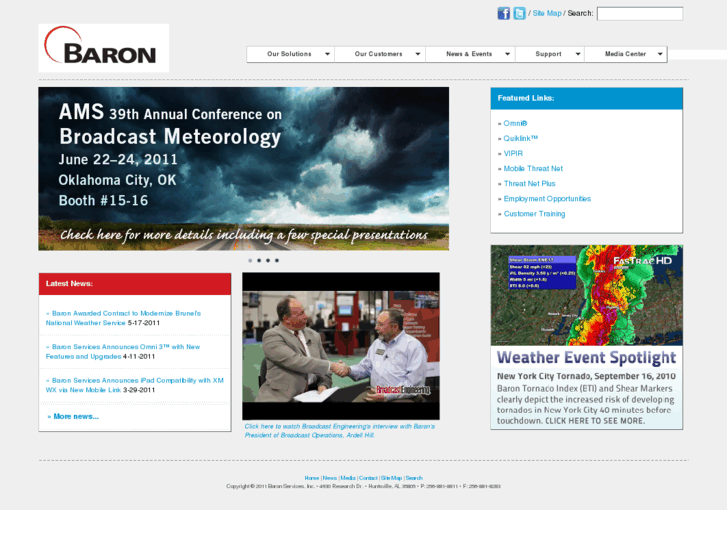Click the Baron logo
The image size is (727, 545).
point(104,48)
